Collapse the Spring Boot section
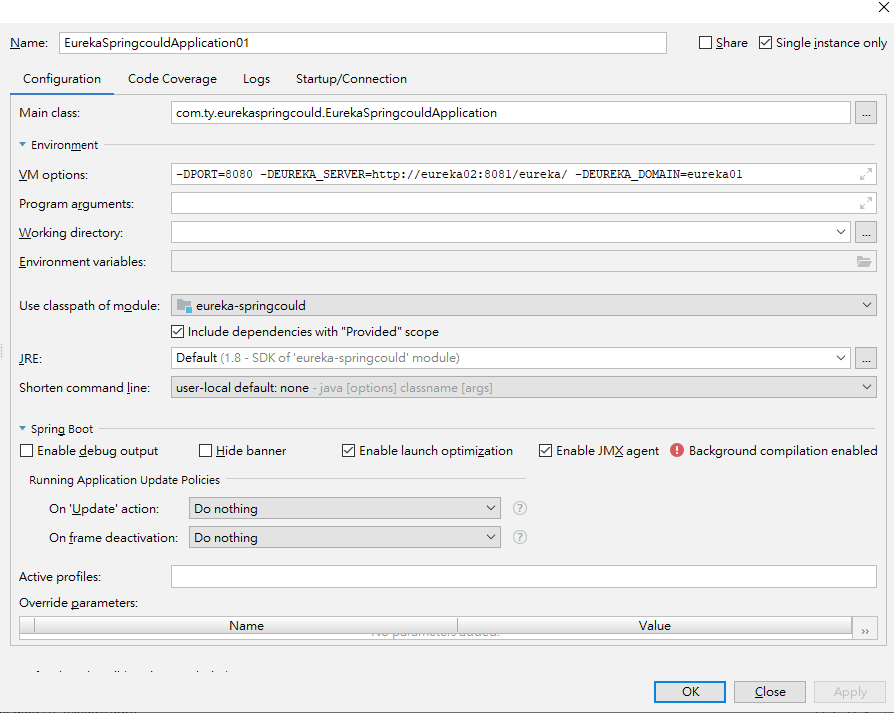Image resolution: width=894 pixels, height=713 pixels. coord(22,429)
